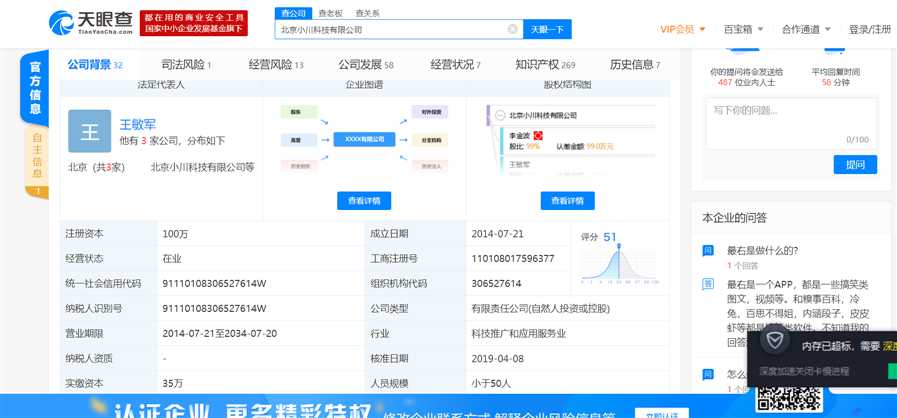897x418 pixels.
Task: Click the 问 icon beside 最右是做什么的
Action: [x=708, y=250]
